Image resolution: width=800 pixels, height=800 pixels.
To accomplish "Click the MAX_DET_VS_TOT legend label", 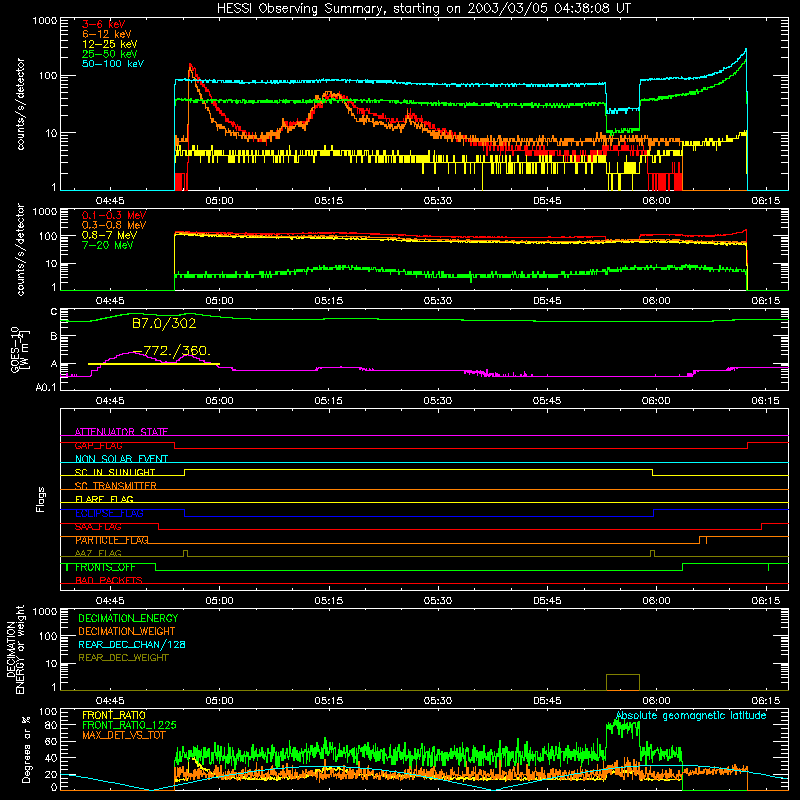I will pyautogui.click(x=123, y=735).
